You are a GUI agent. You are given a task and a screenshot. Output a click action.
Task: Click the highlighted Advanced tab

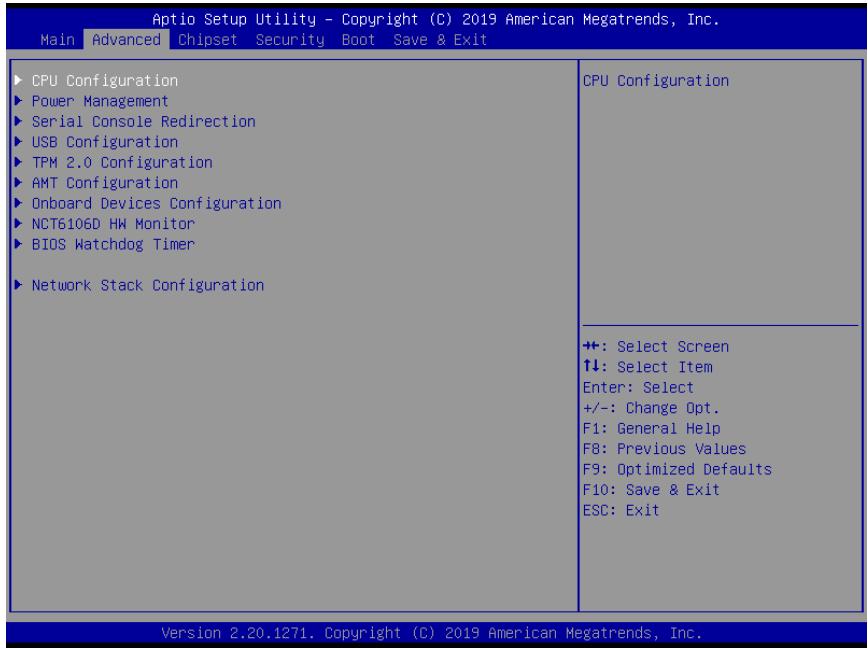126,40
